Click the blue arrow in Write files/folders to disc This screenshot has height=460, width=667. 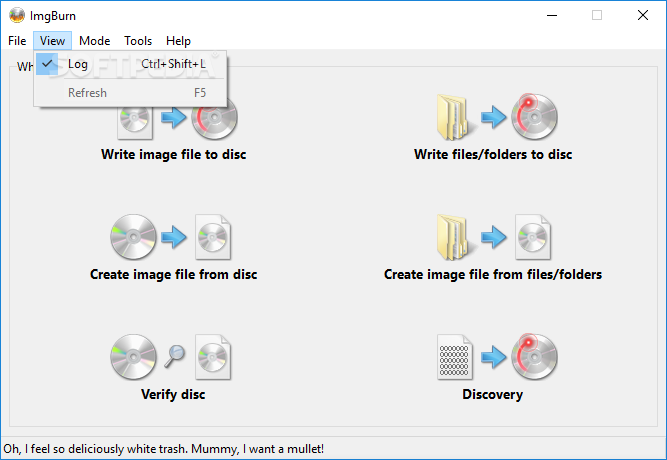pyautogui.click(x=493, y=117)
